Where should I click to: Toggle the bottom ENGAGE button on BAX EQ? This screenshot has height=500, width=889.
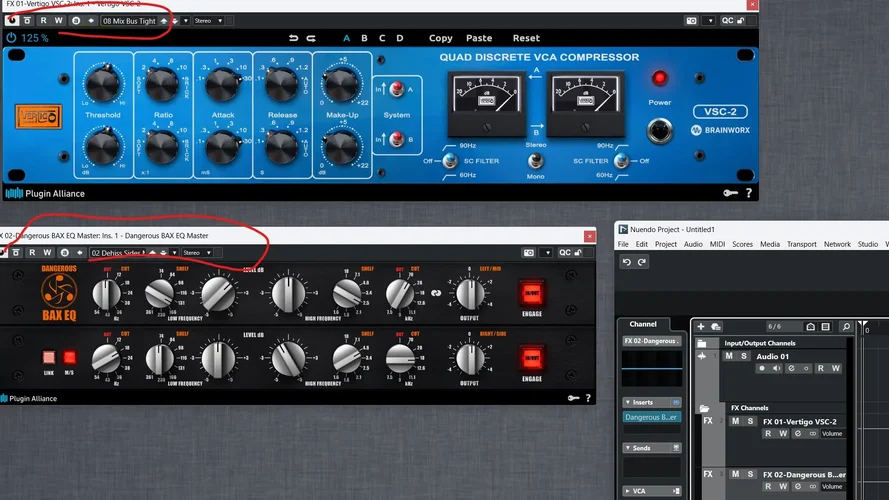coord(532,358)
